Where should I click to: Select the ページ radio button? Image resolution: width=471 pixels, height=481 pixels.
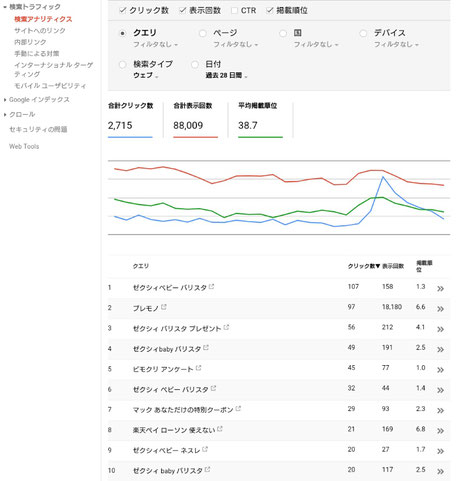(202, 33)
